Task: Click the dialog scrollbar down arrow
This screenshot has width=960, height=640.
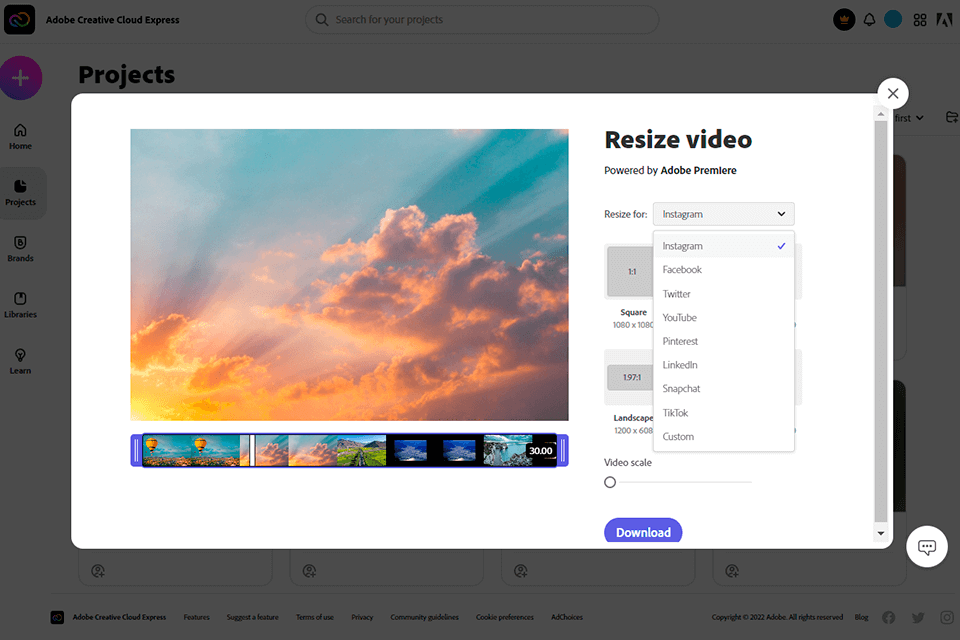Action: [880, 533]
